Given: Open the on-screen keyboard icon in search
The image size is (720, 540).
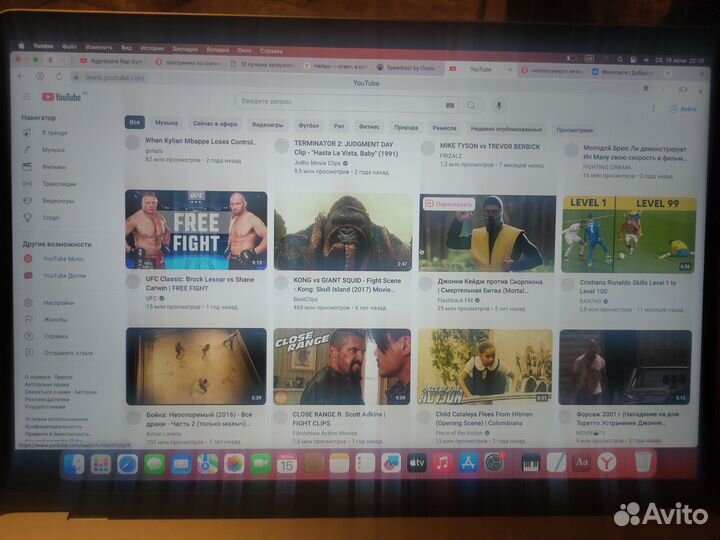Looking at the screenshot, I should pyautogui.click(x=450, y=105).
